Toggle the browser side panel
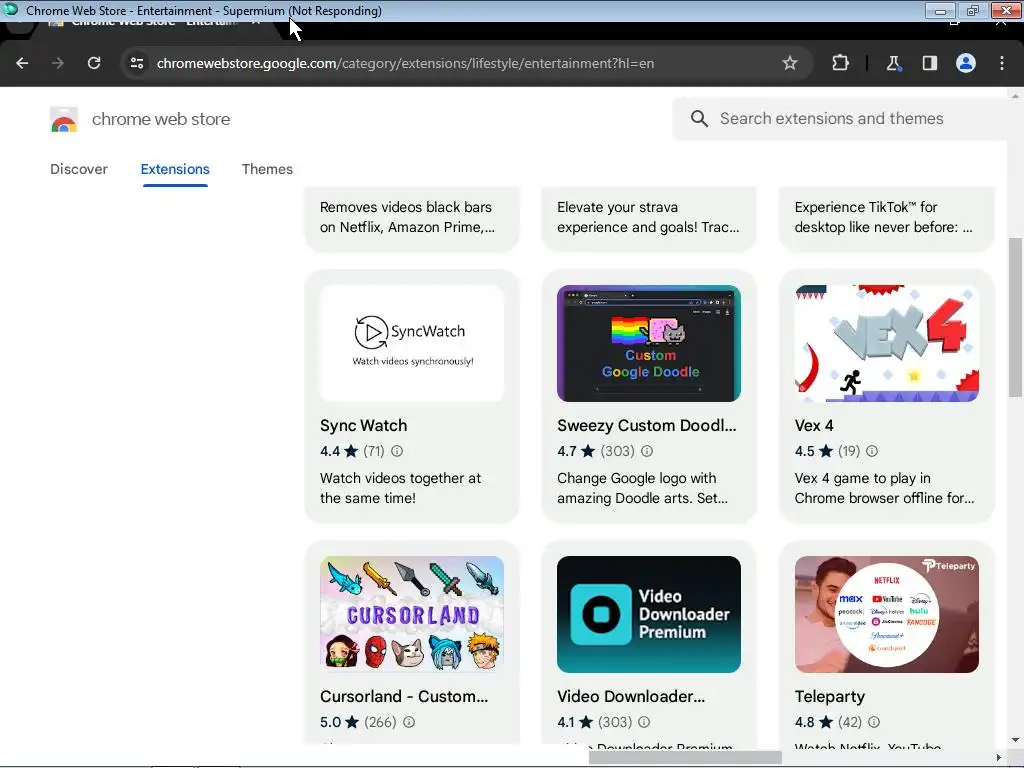 929,63
